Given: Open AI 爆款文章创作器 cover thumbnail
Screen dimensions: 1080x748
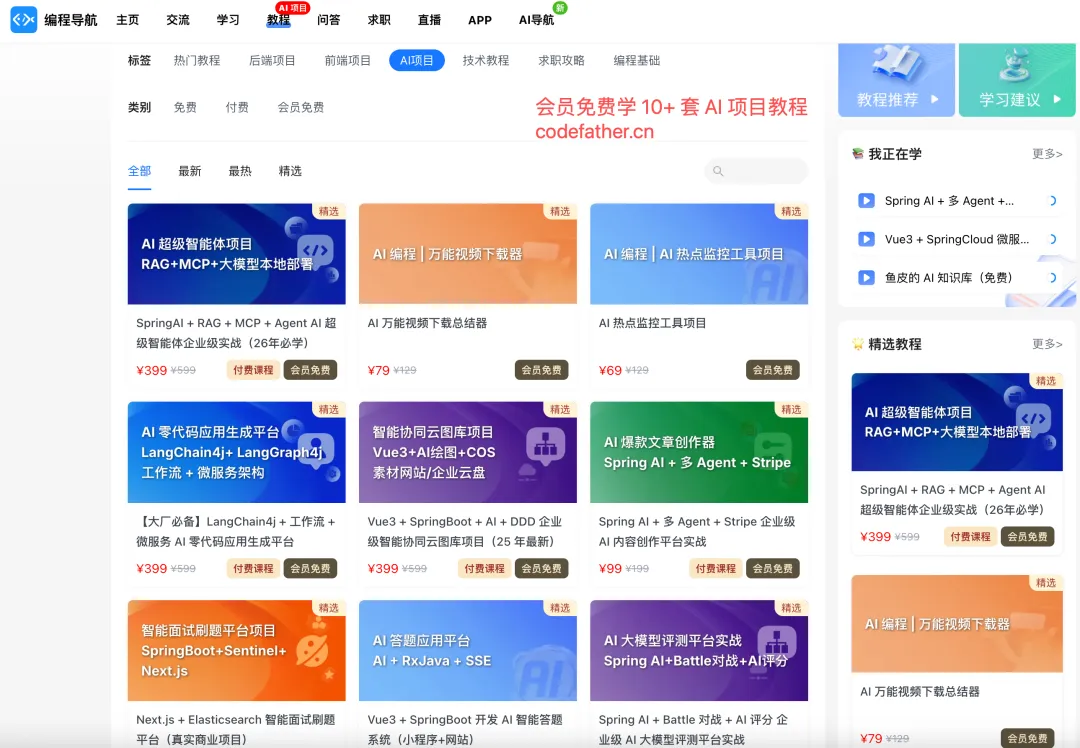Looking at the screenshot, I should (x=699, y=452).
